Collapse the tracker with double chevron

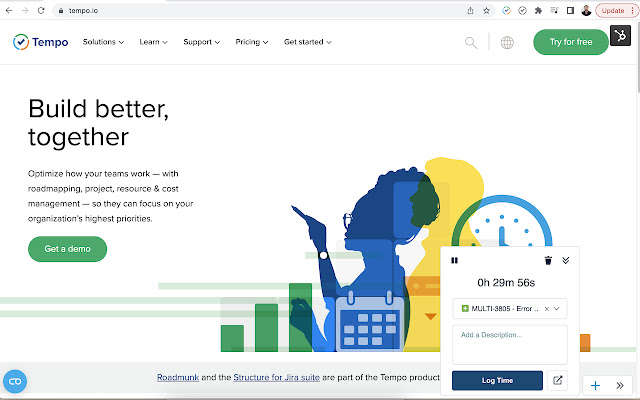[565, 260]
